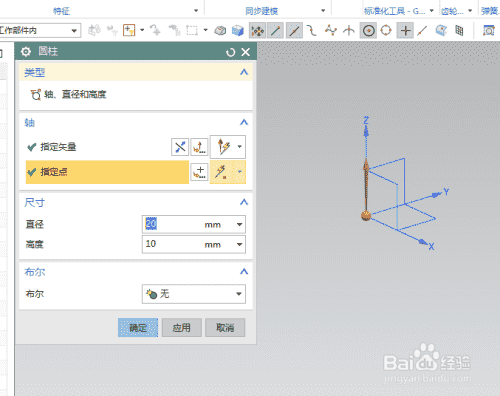Toggle the enable snap point icon
The image size is (500, 396).
coord(257,31)
